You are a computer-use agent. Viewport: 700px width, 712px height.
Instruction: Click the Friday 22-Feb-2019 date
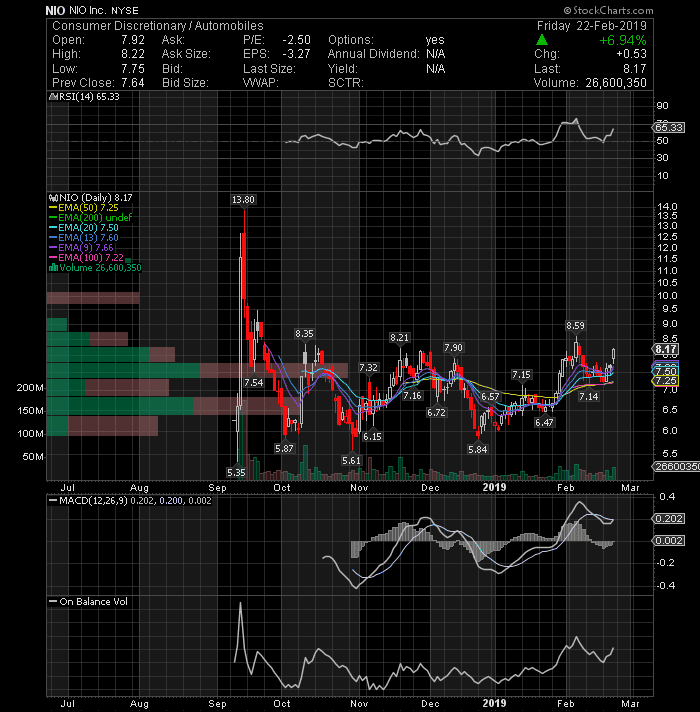(x=592, y=26)
